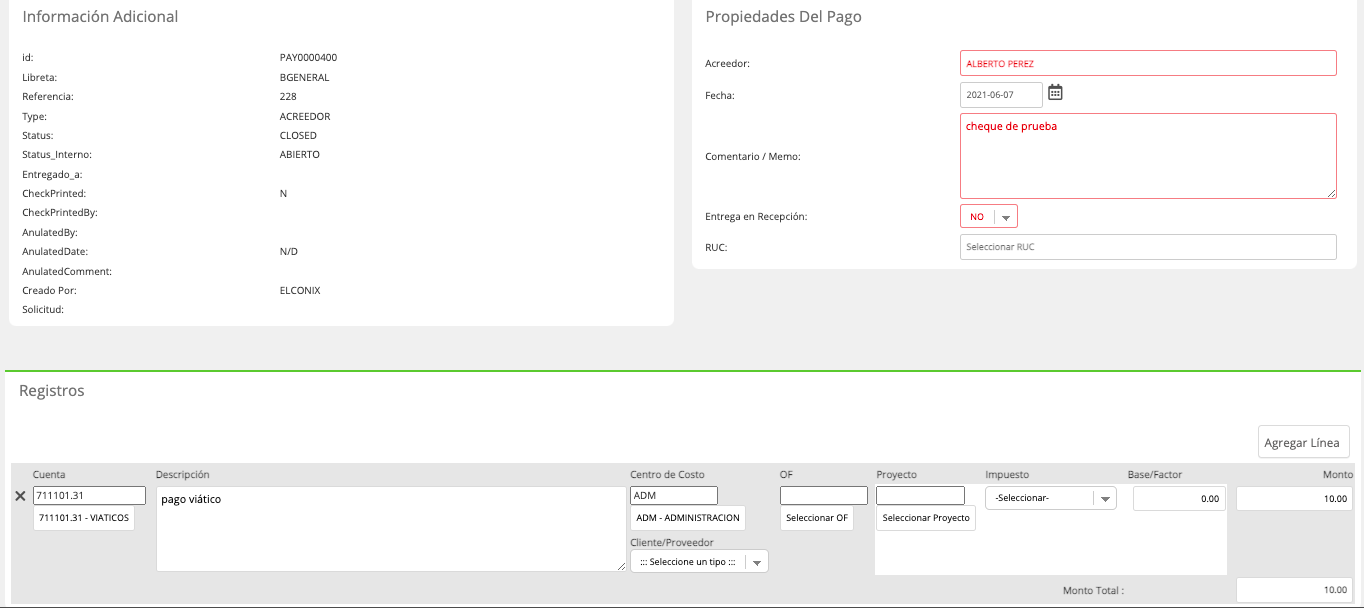Edit the Comentario / Memo text area
The image size is (1364, 608).
(1148, 156)
